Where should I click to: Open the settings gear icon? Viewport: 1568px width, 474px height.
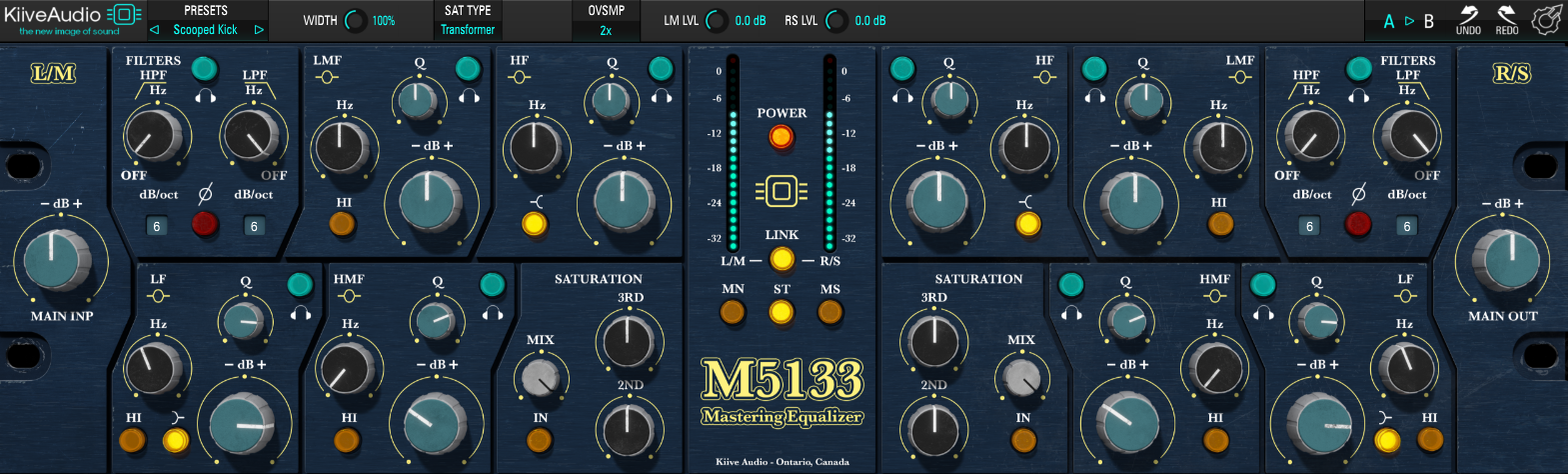(1547, 20)
